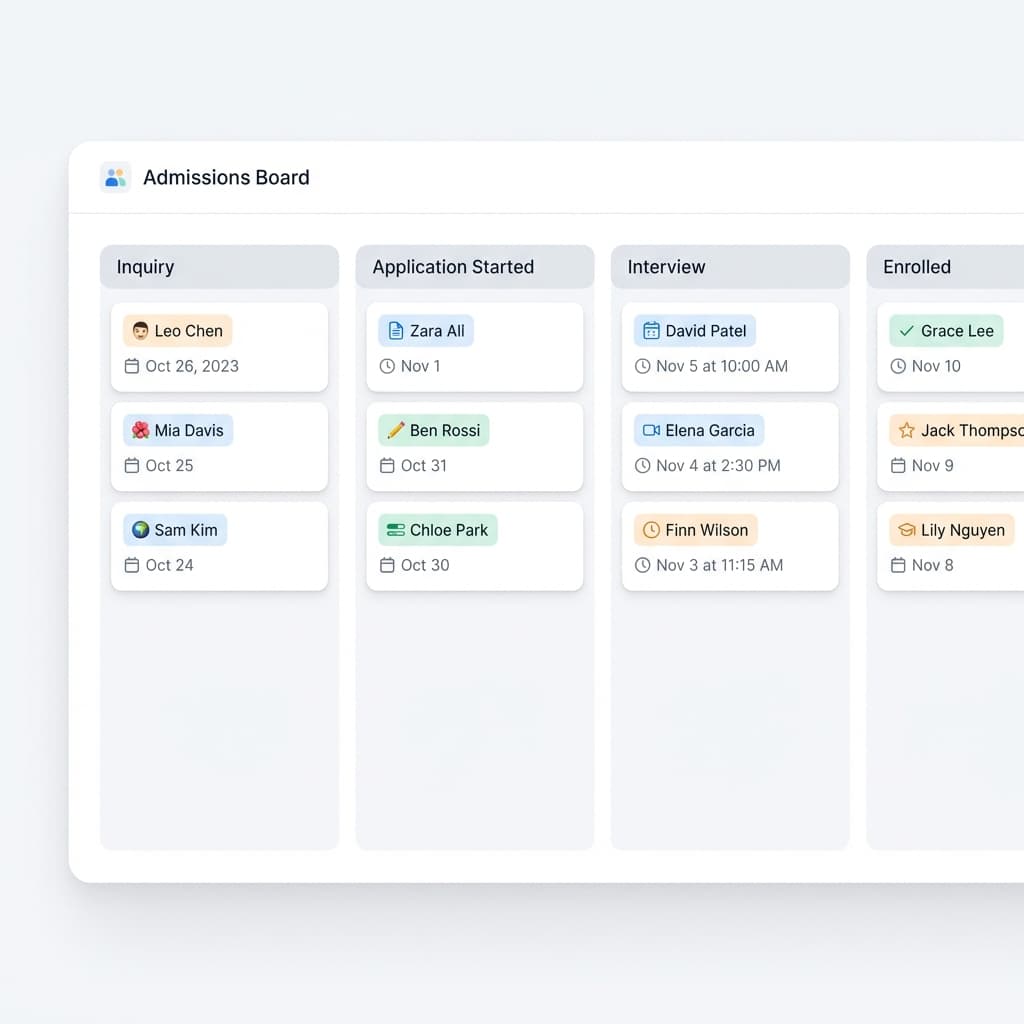Select the Application Started column header
Screen dimensions: 1024x1024
(475, 267)
